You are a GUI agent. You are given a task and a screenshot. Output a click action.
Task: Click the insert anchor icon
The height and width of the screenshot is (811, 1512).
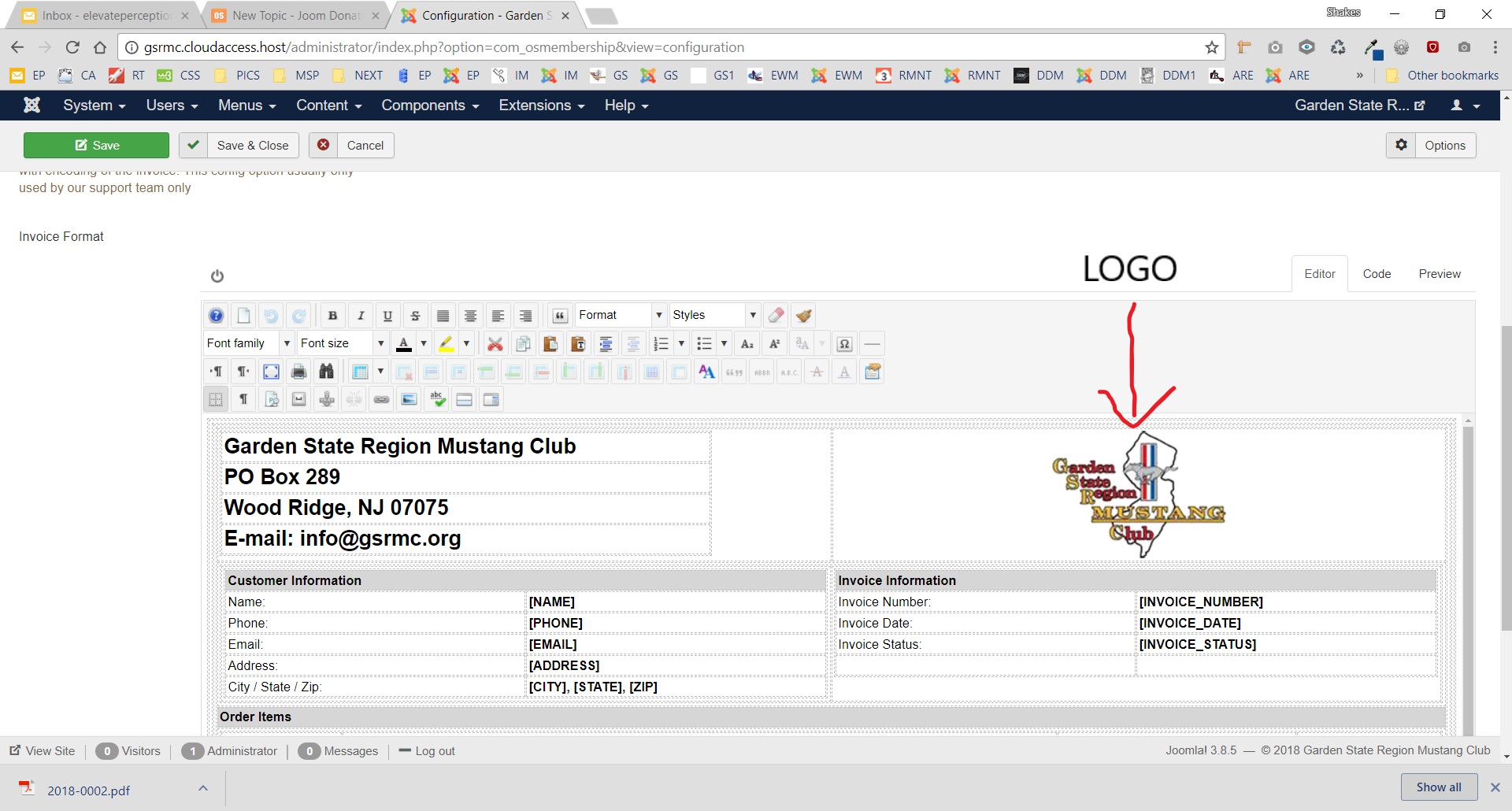coord(327,400)
